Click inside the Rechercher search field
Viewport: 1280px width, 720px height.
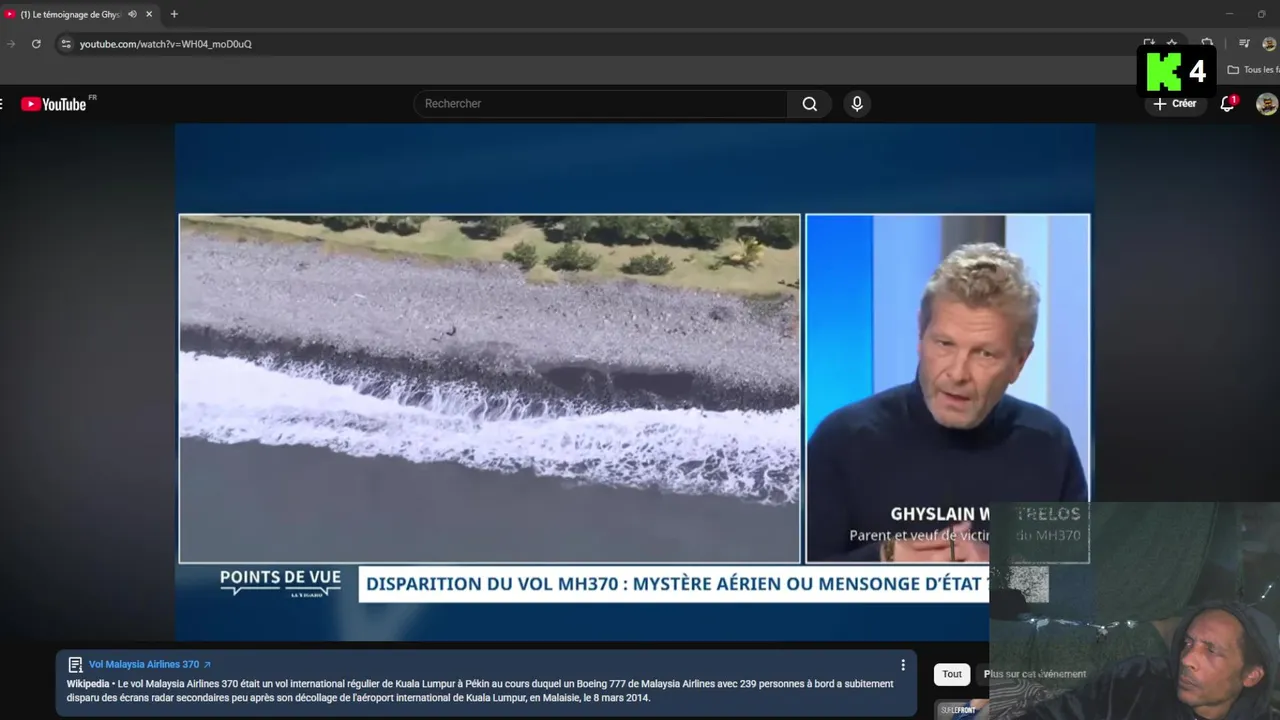click(x=600, y=104)
